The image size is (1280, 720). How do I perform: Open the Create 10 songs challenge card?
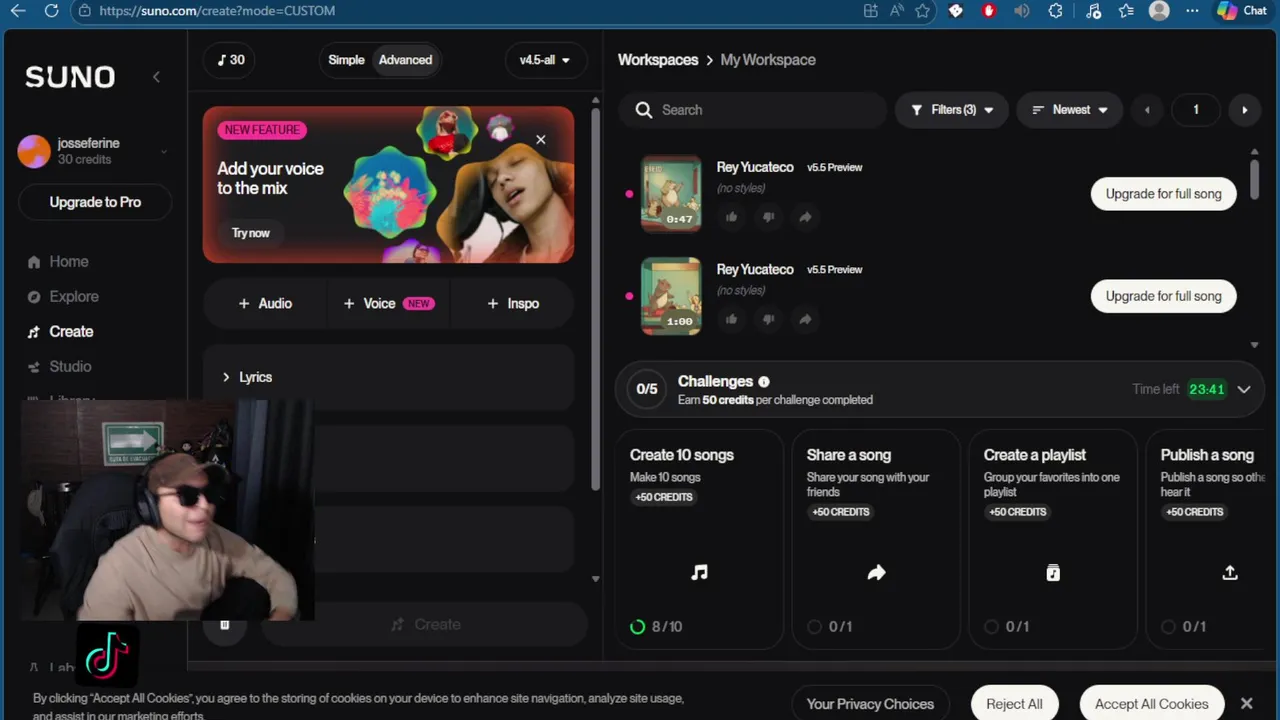[699, 539]
